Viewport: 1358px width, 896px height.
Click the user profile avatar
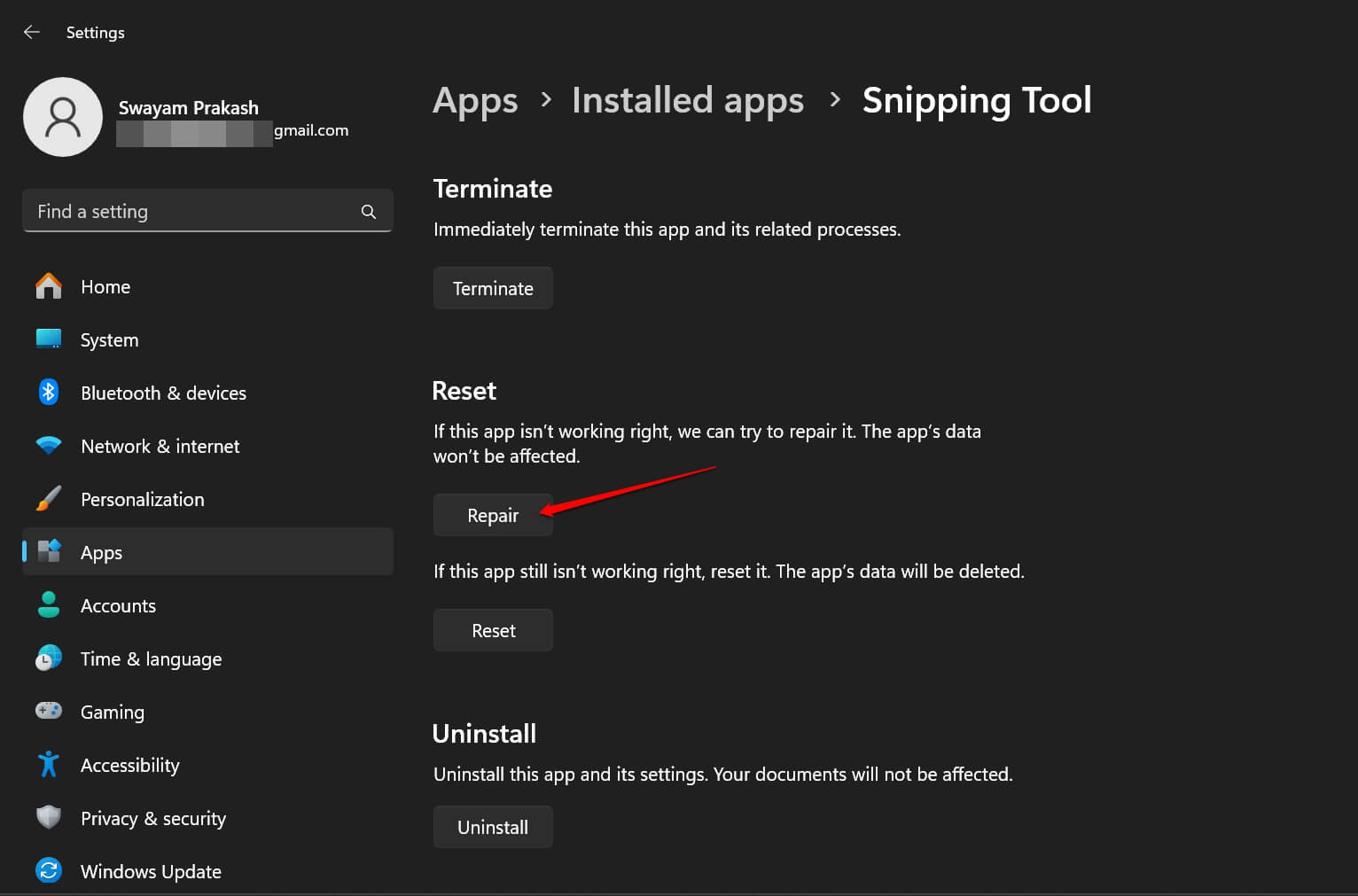(x=63, y=116)
